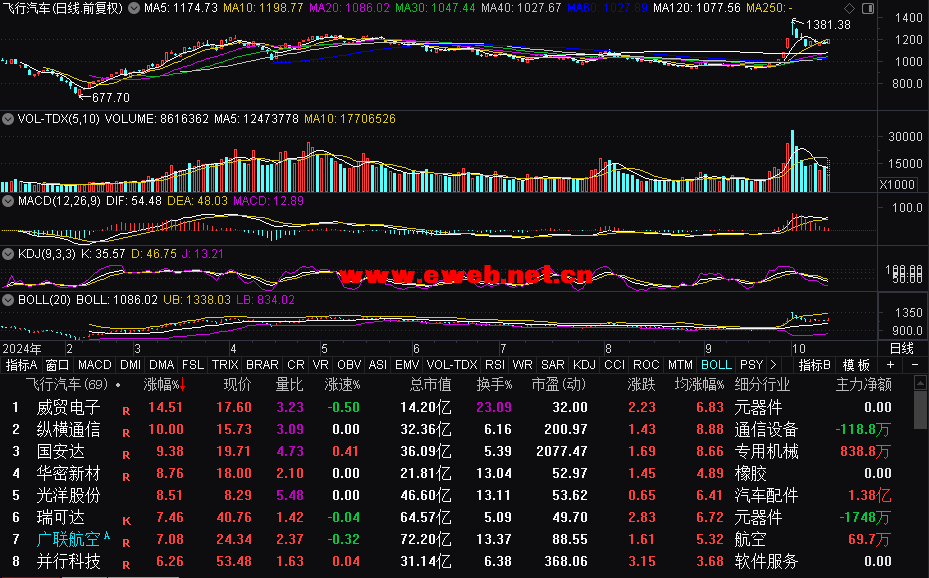This screenshot has width=929, height=578.
Task: Switch indicator to EMV
Action: click(x=406, y=365)
